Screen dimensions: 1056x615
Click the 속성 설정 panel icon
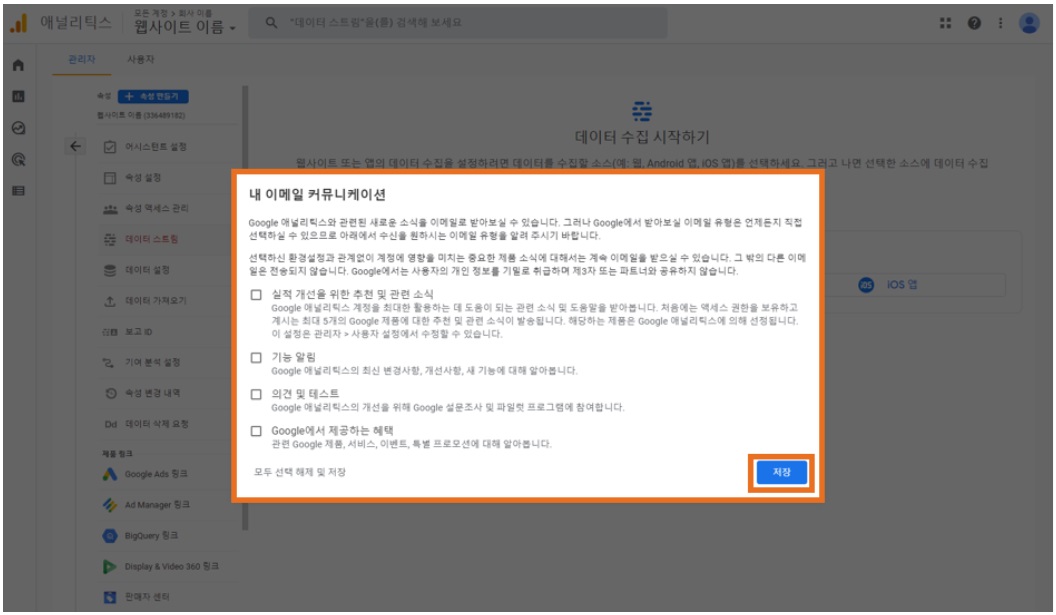click(110, 178)
